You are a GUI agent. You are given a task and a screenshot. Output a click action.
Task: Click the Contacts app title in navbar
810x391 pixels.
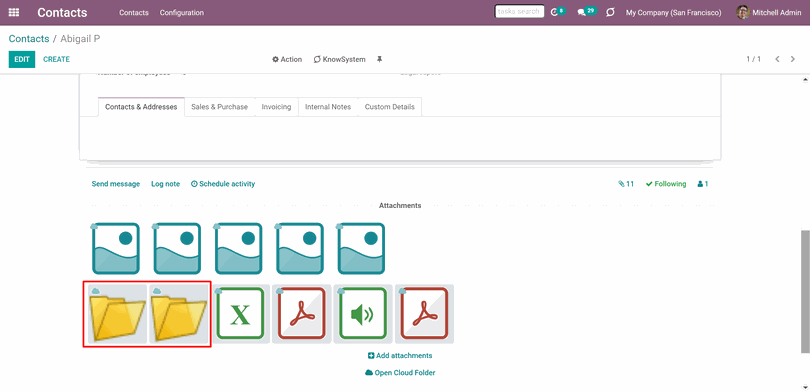tap(62, 12)
